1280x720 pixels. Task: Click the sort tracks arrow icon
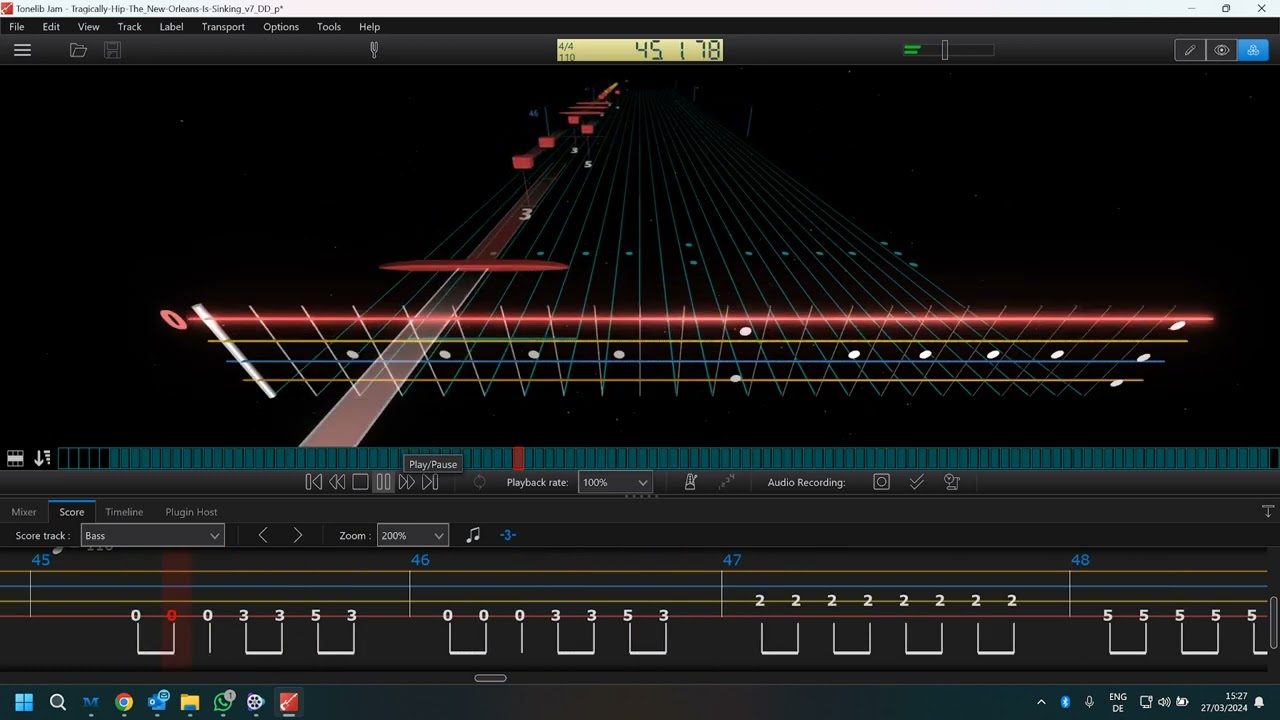point(42,458)
